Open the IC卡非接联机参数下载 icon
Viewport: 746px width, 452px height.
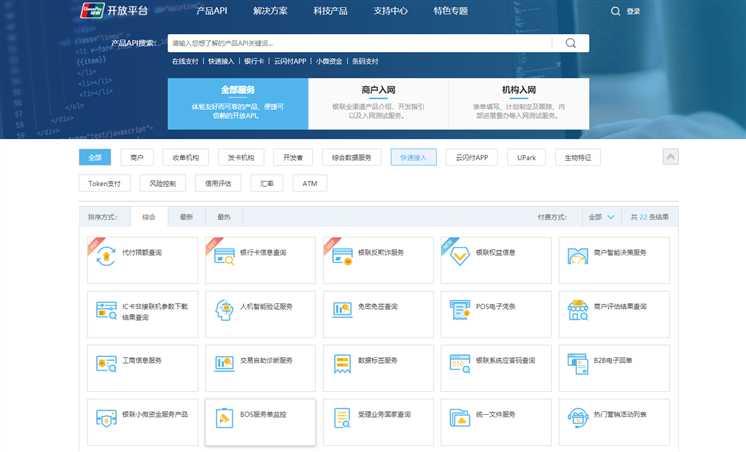pyautogui.click(x=106, y=310)
